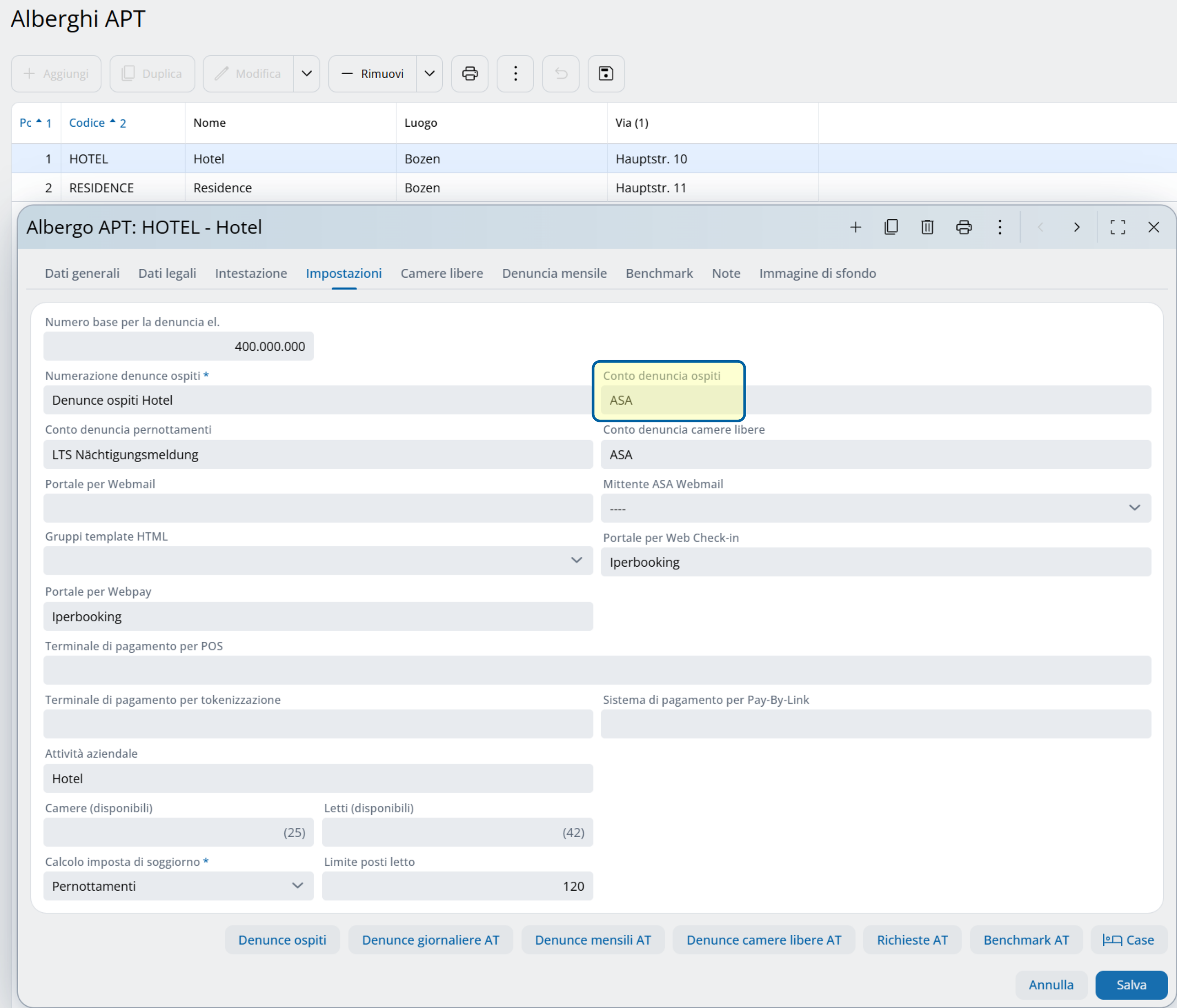The width and height of the screenshot is (1177, 1008).
Task: Click Conto denuncia ospiti field
Action: 876,400
